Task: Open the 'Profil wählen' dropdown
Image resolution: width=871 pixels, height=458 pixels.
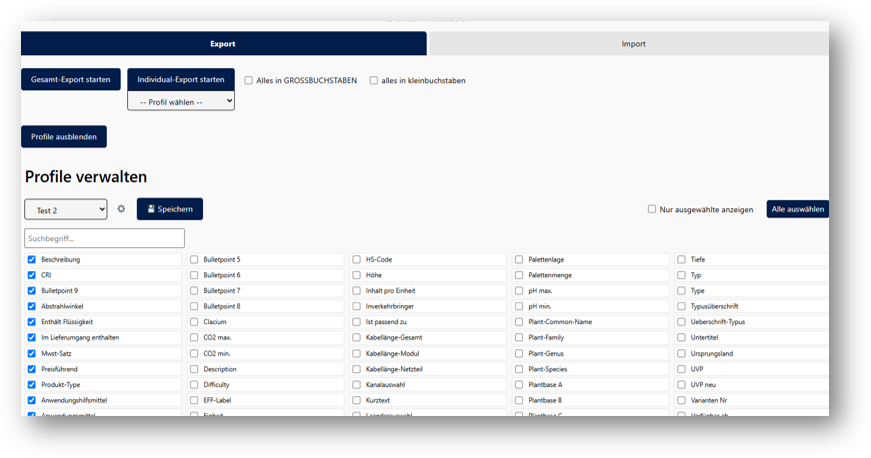Action: pyautogui.click(x=181, y=101)
